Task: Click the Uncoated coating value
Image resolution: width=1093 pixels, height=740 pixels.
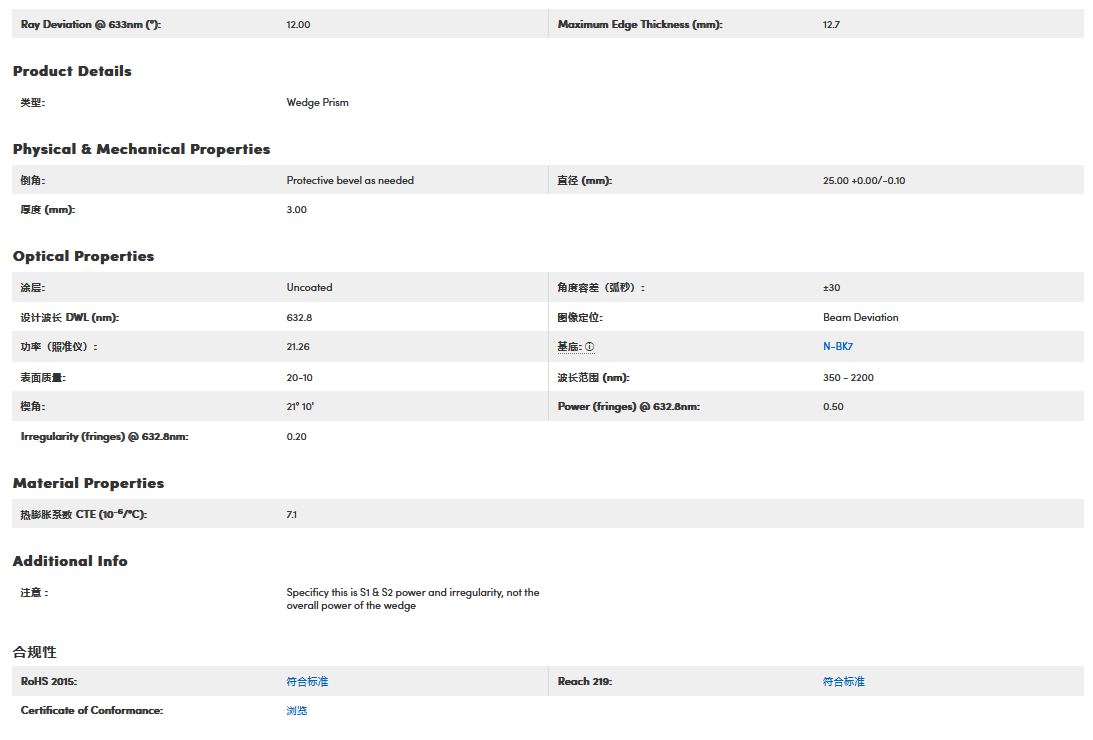Action: [x=309, y=287]
